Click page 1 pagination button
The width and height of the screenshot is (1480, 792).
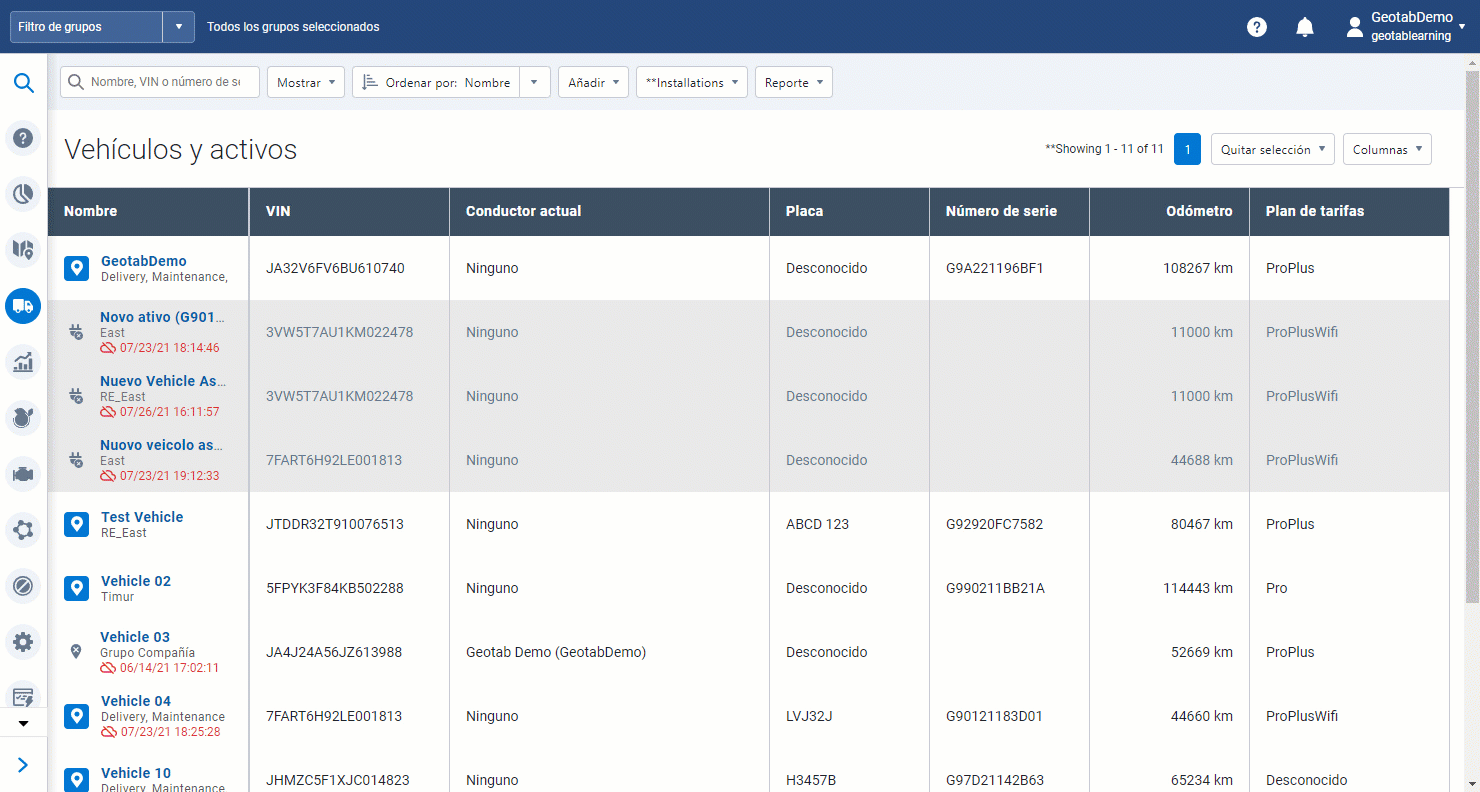tap(1187, 149)
